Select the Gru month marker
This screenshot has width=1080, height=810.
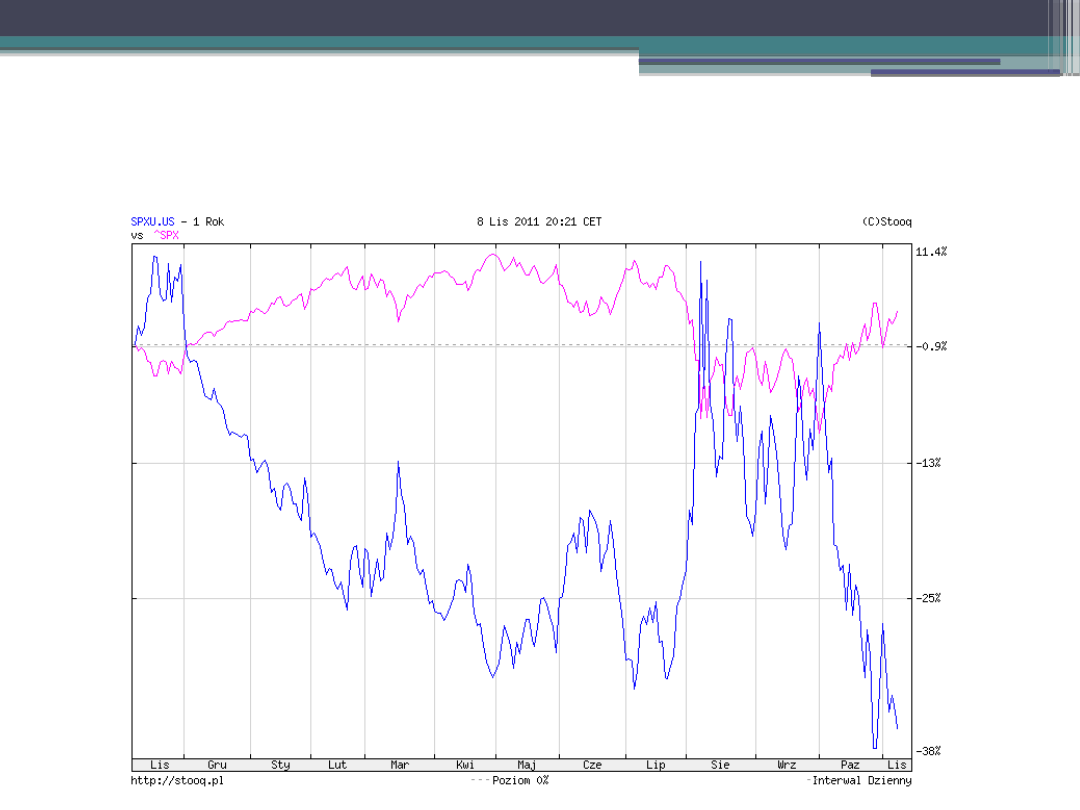(217, 765)
